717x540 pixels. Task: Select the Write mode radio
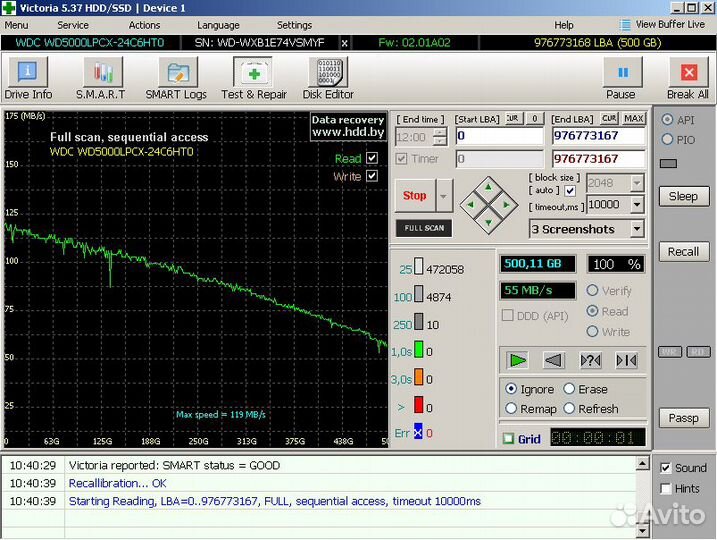point(592,331)
